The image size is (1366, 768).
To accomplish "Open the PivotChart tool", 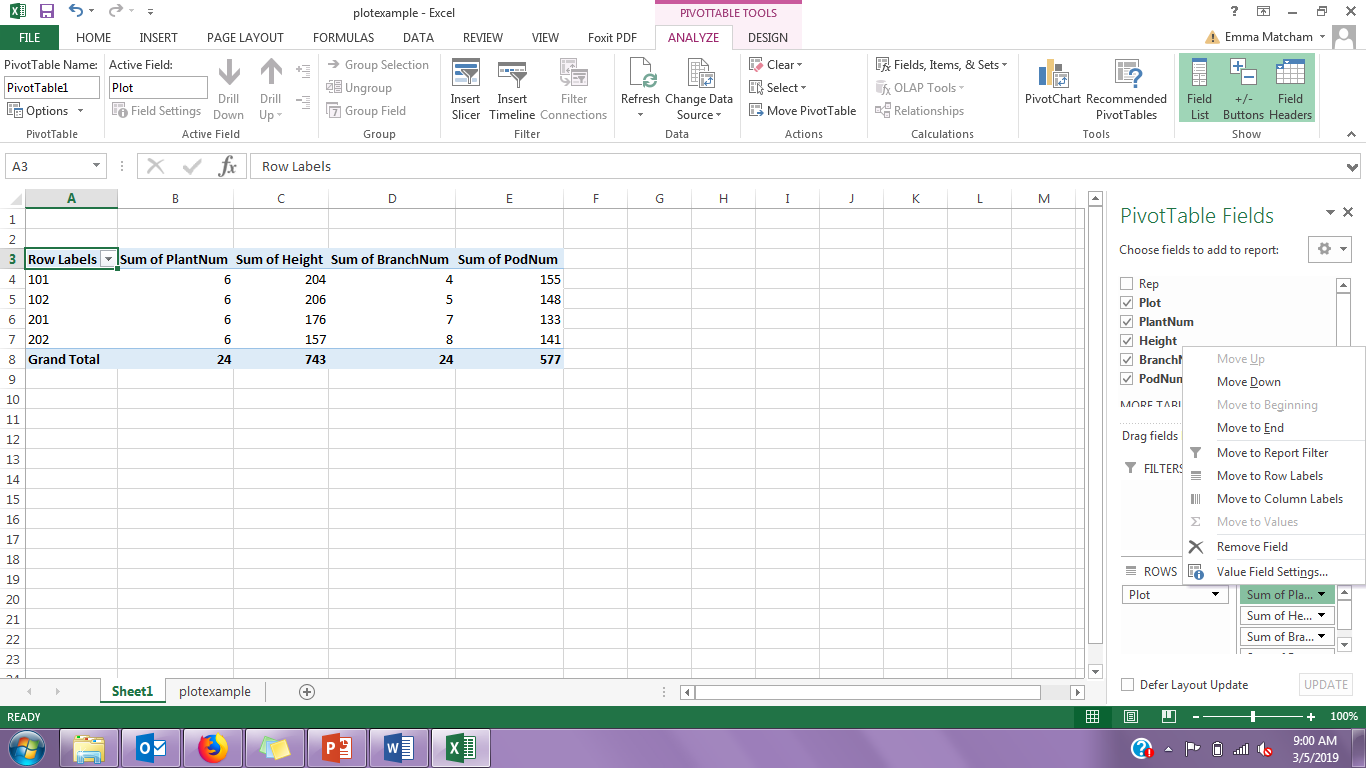I will 1052,77.
